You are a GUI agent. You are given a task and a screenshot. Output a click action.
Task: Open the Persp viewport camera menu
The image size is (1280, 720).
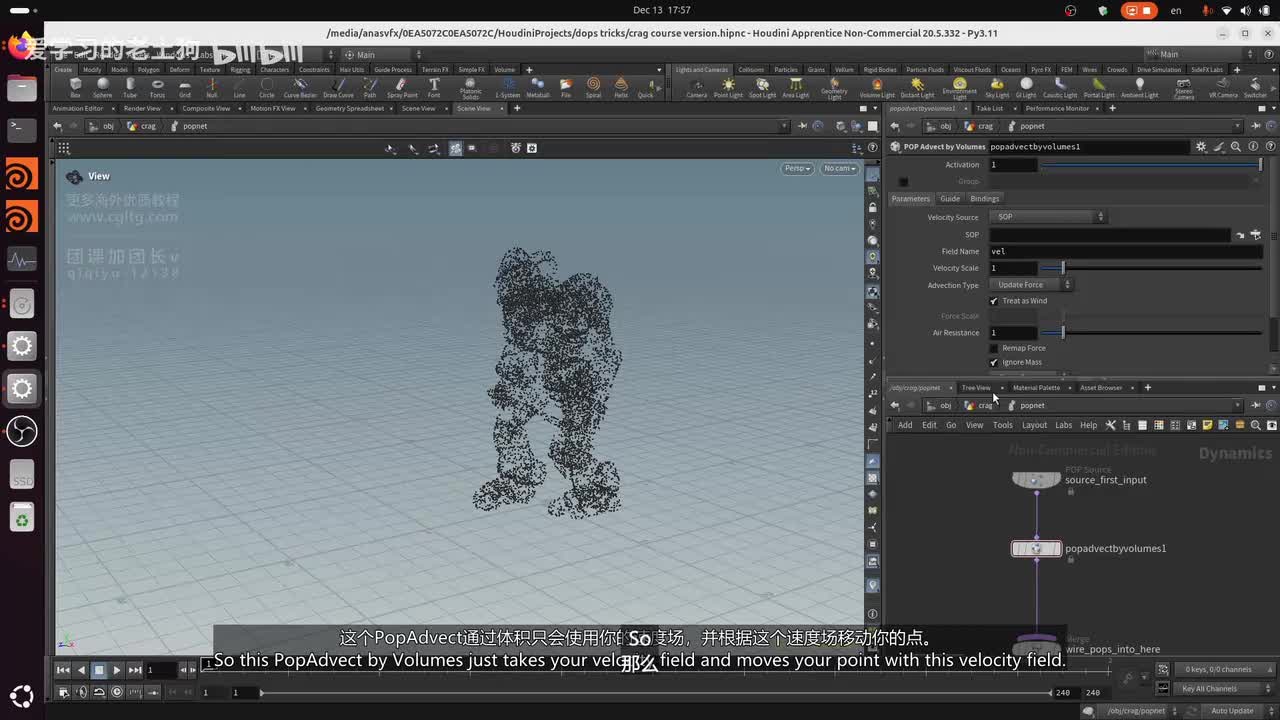click(x=797, y=168)
